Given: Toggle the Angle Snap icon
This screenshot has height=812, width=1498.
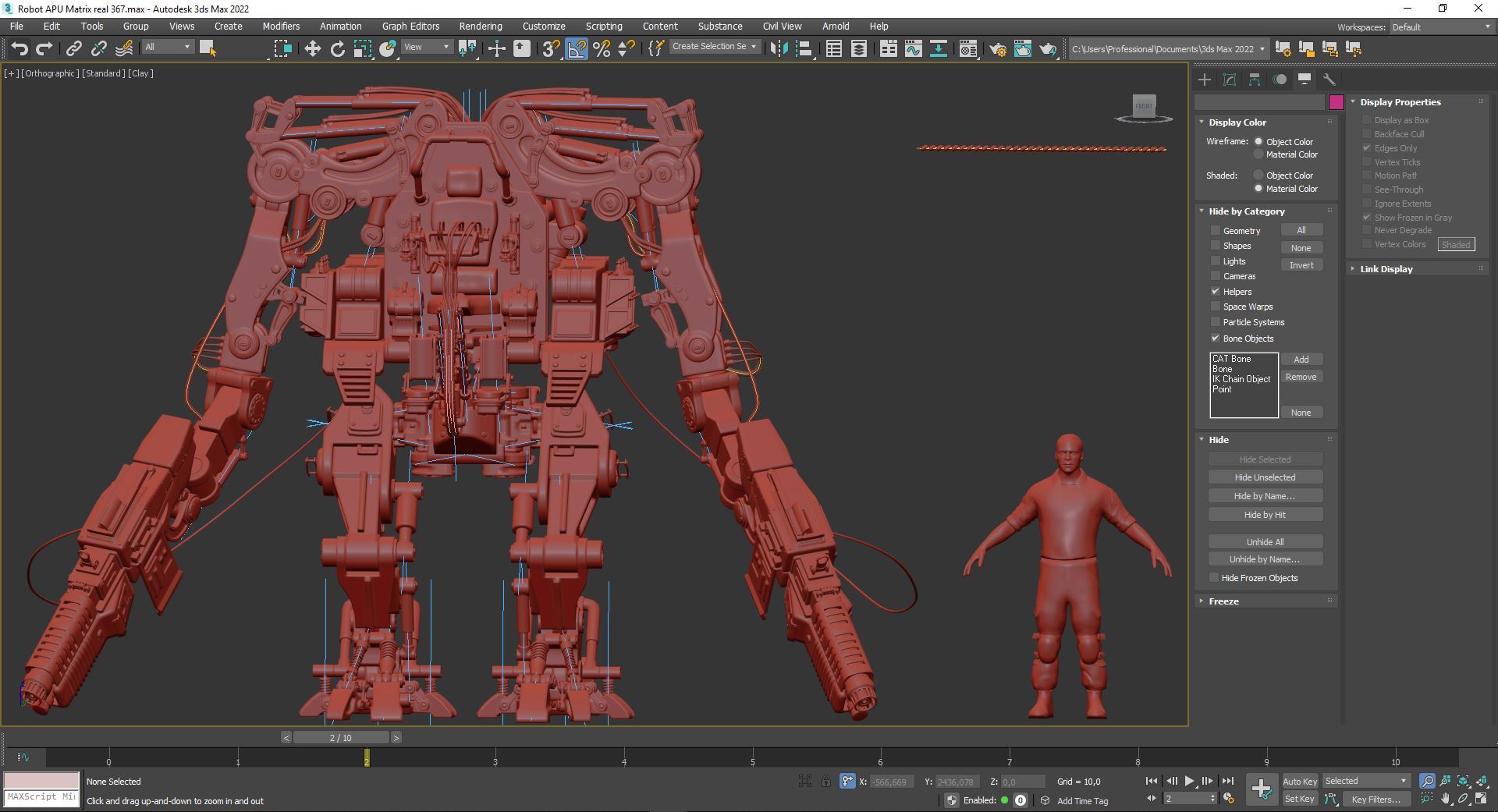Looking at the screenshot, I should coord(576,49).
